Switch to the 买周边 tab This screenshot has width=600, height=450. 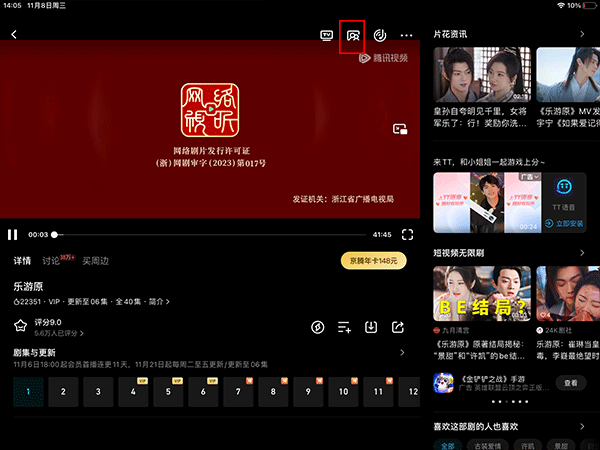96,261
